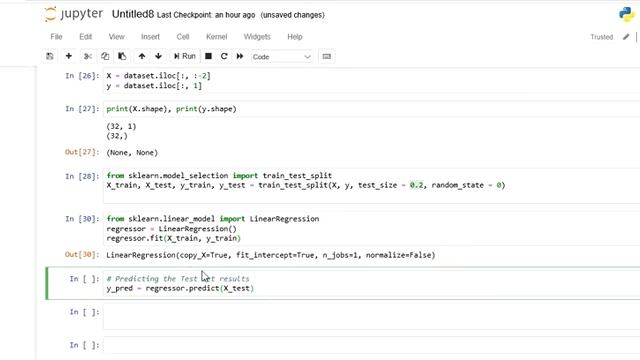The width and height of the screenshot is (640, 360).
Task: Open the File menu
Action: pos(56,37)
